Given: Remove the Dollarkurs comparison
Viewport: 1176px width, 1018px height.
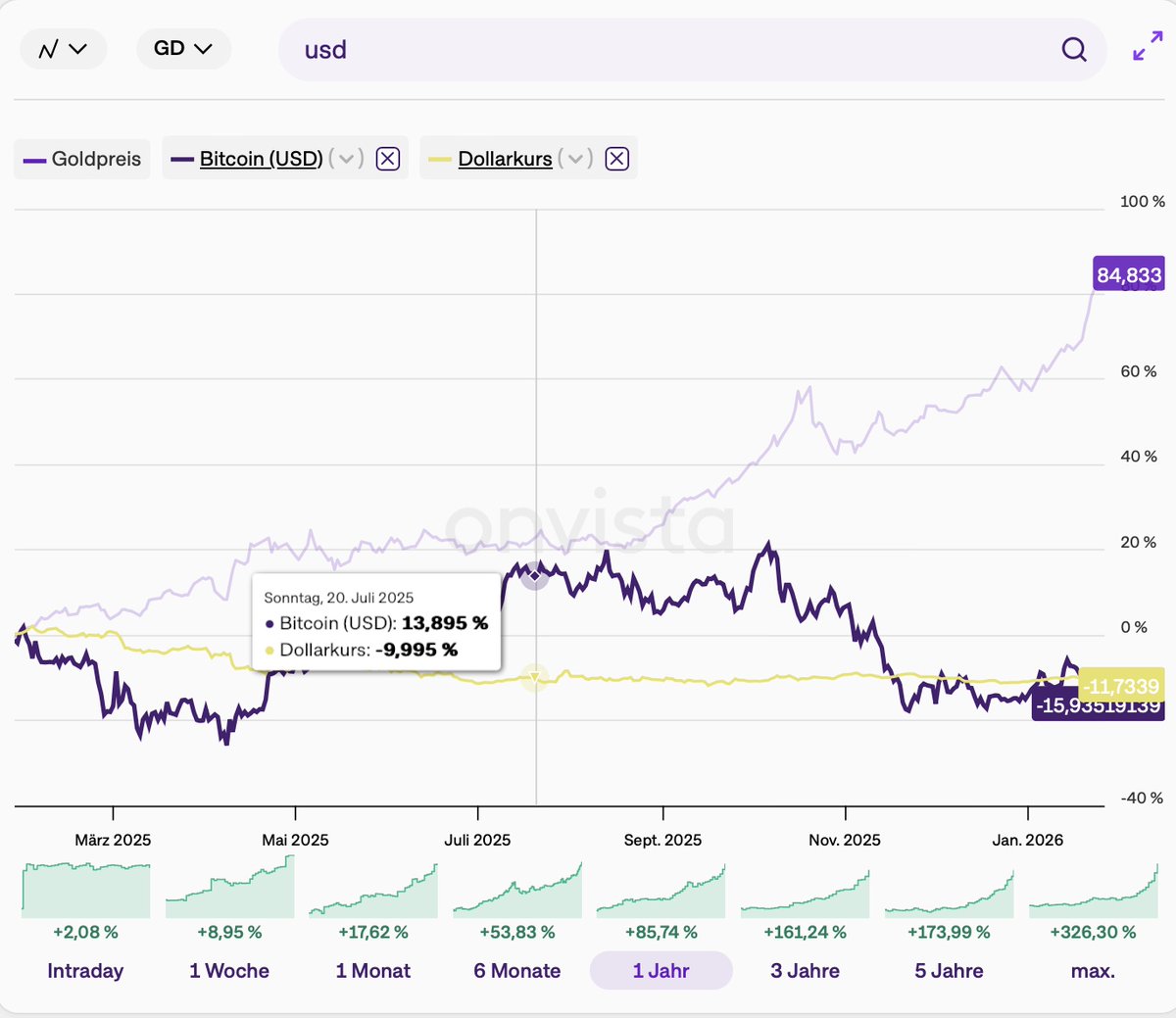Looking at the screenshot, I should pos(616,157).
